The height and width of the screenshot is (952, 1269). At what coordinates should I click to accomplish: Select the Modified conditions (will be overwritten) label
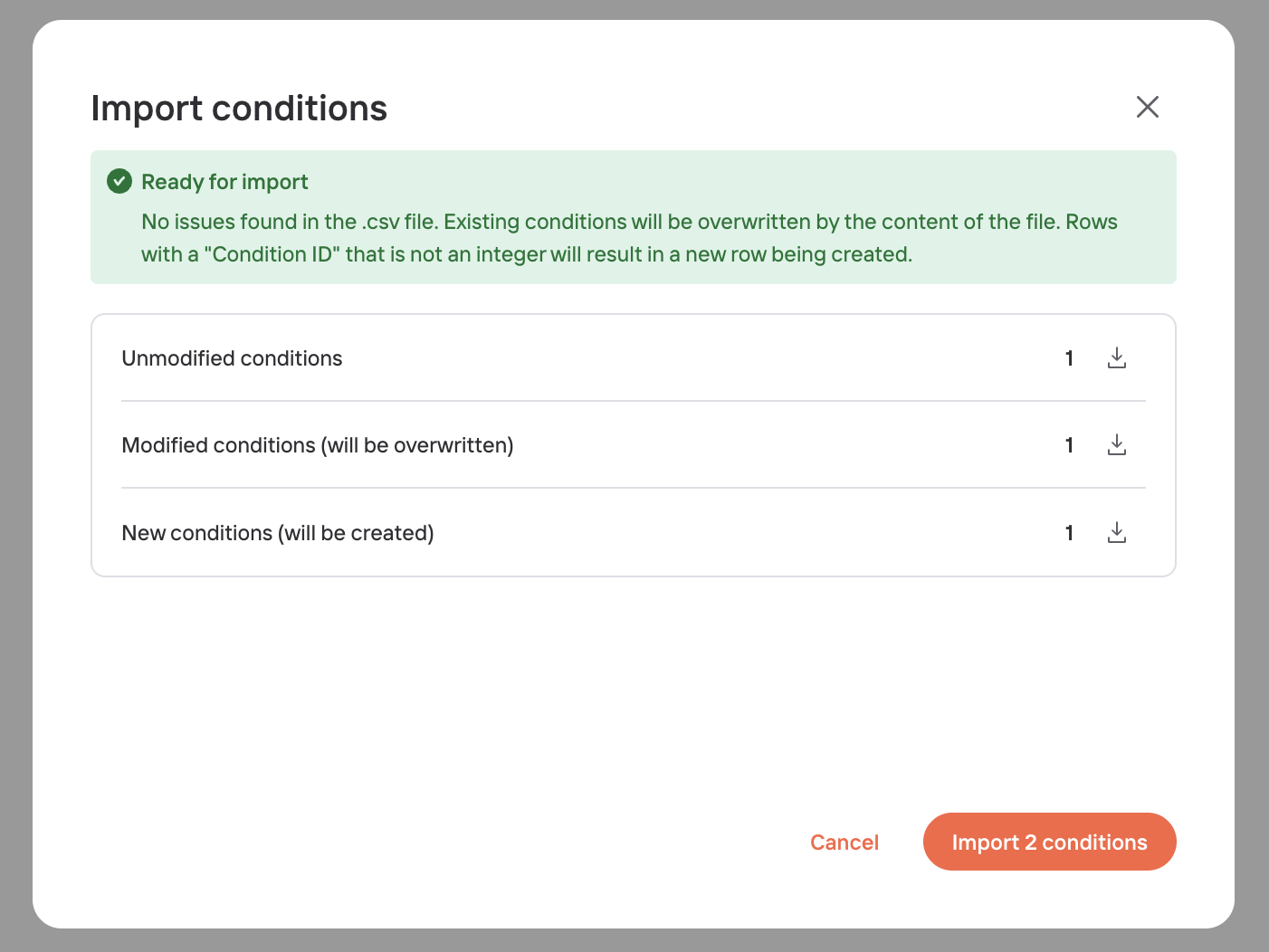(x=318, y=445)
